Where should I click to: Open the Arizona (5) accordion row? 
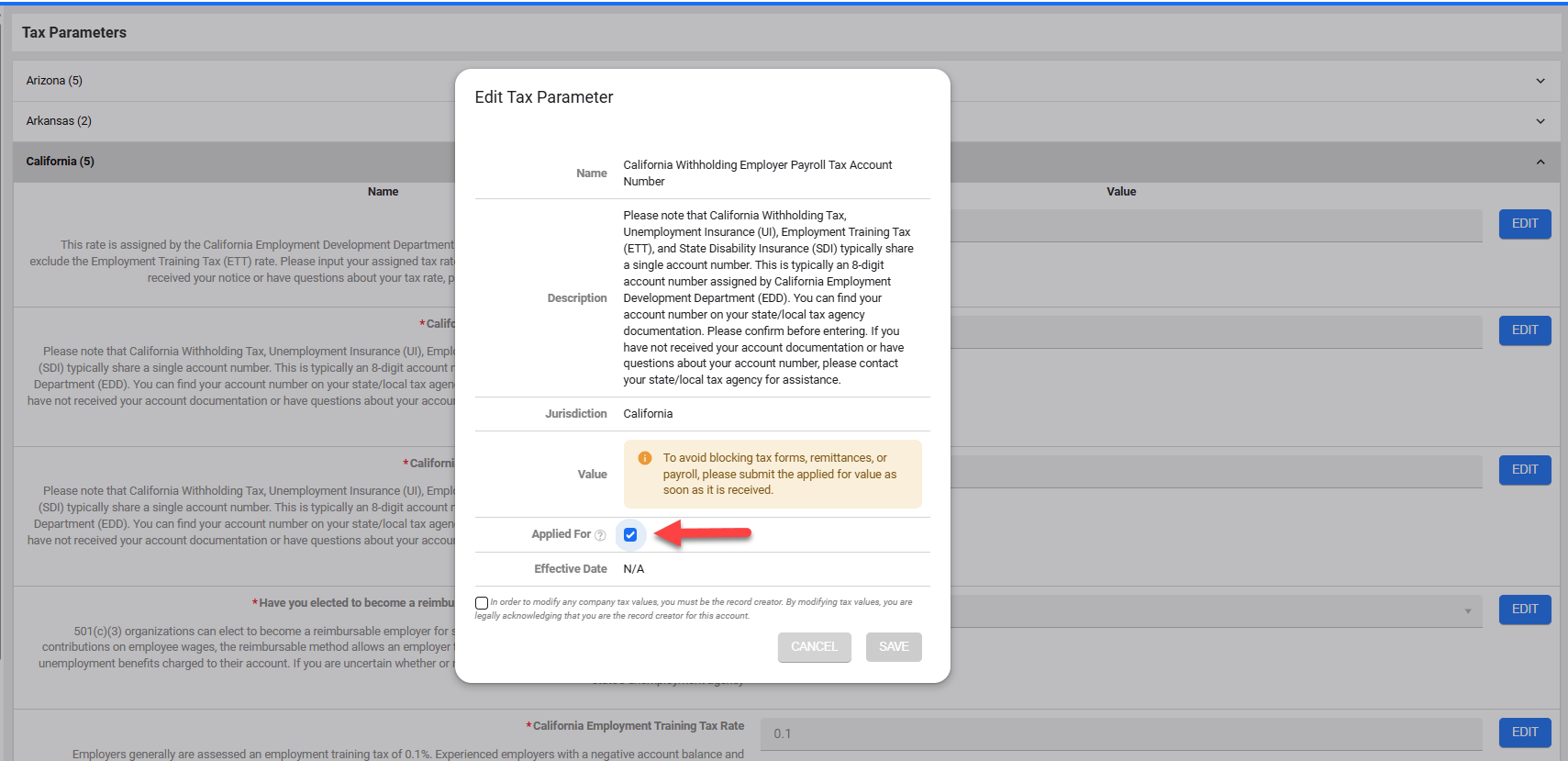pyautogui.click(x=786, y=81)
